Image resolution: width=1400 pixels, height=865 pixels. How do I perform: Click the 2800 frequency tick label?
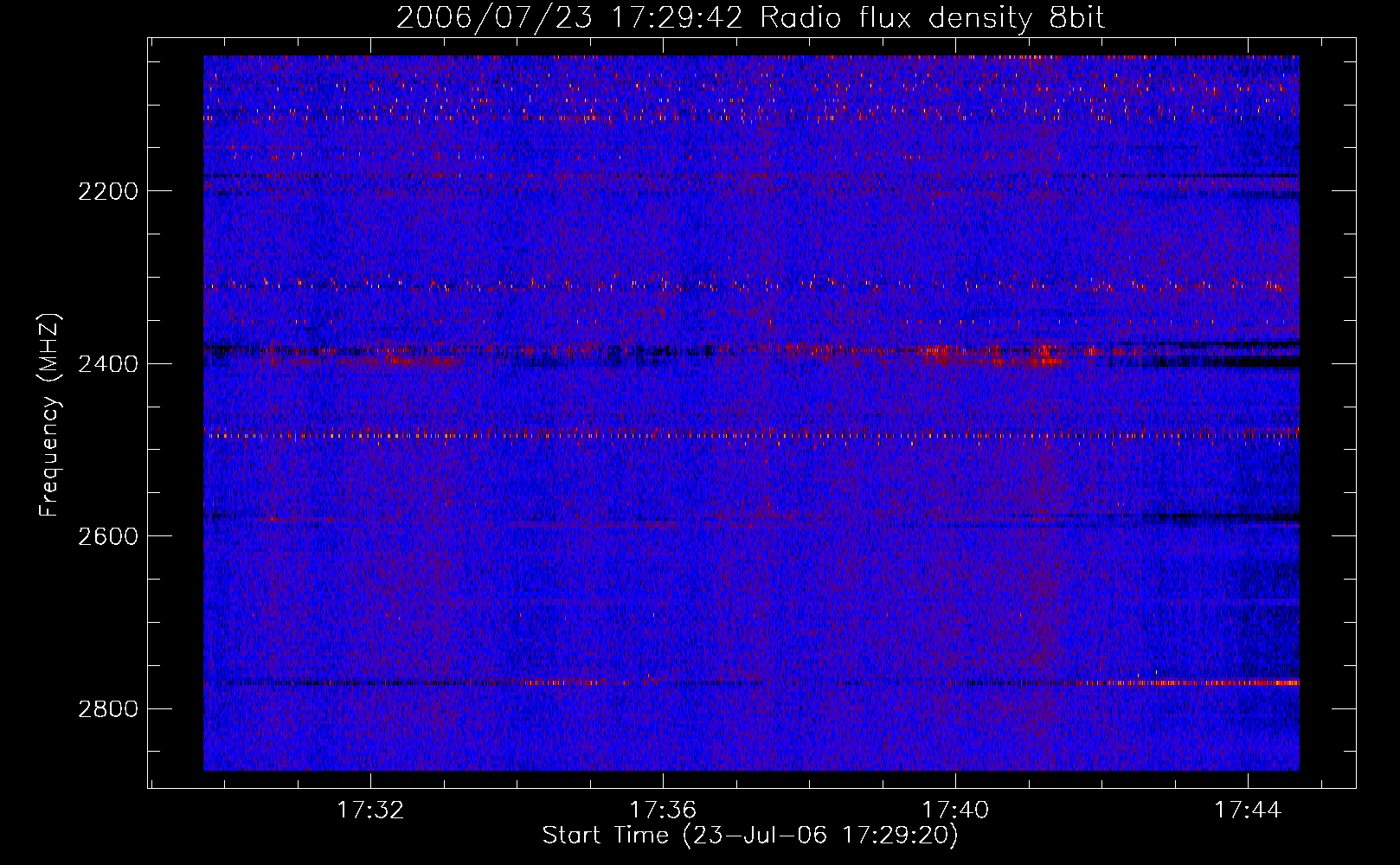pos(108,709)
